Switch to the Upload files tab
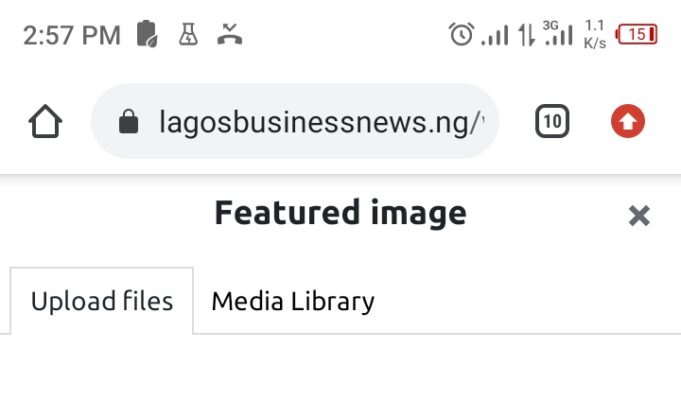The image size is (681, 400). click(x=102, y=301)
